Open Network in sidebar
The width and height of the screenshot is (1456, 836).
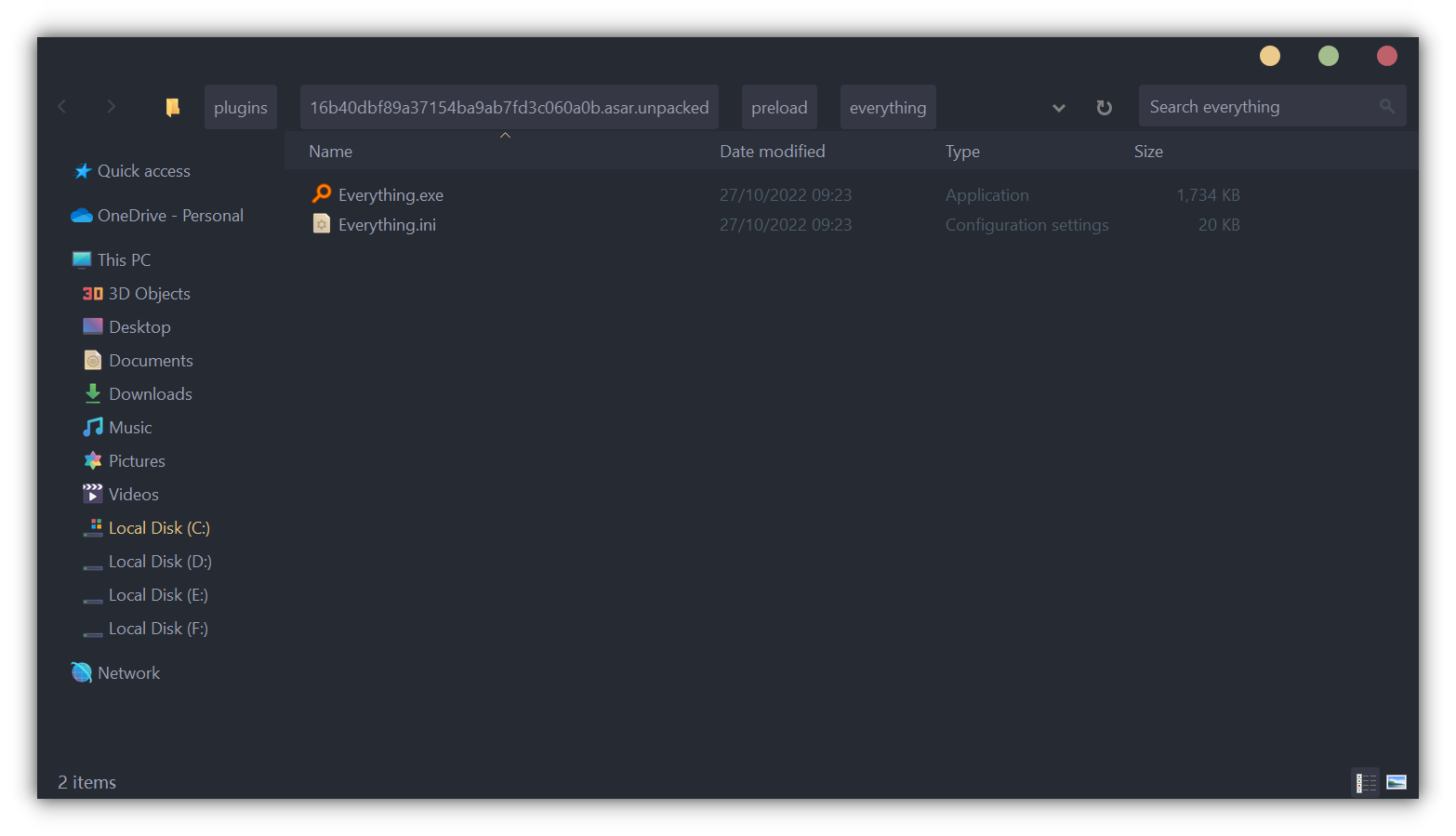click(x=128, y=673)
